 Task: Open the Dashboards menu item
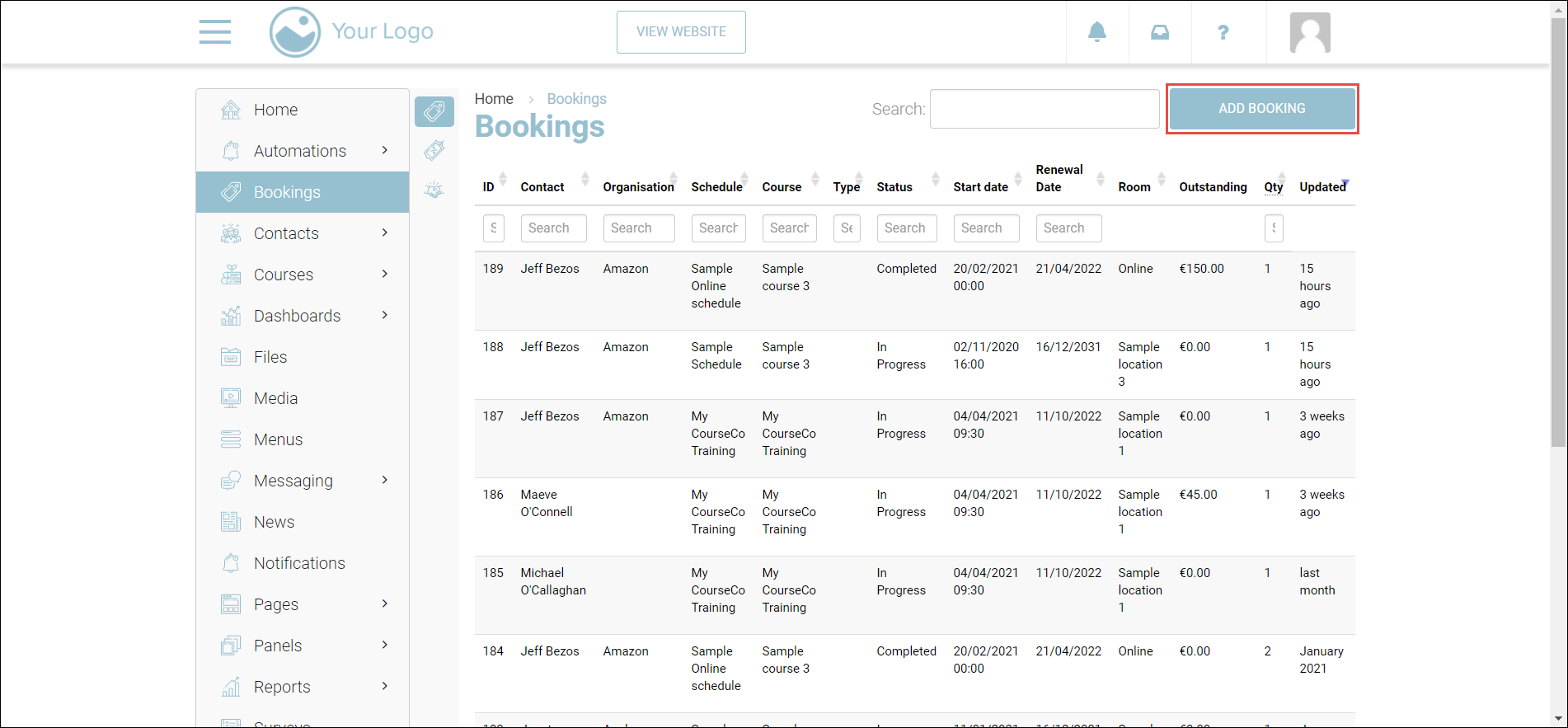(297, 316)
